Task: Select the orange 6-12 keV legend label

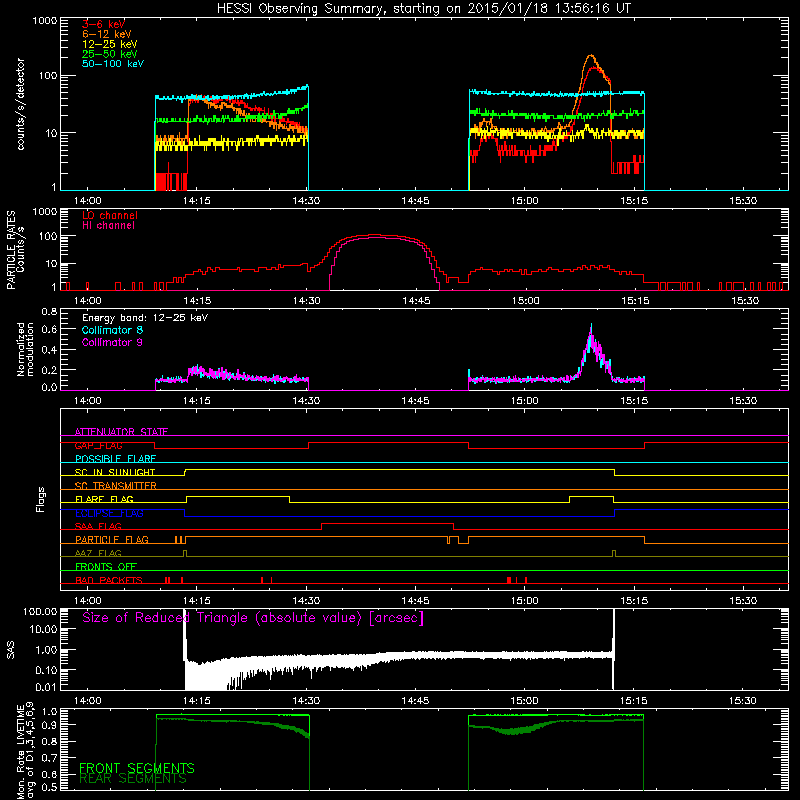Action: 106,34
